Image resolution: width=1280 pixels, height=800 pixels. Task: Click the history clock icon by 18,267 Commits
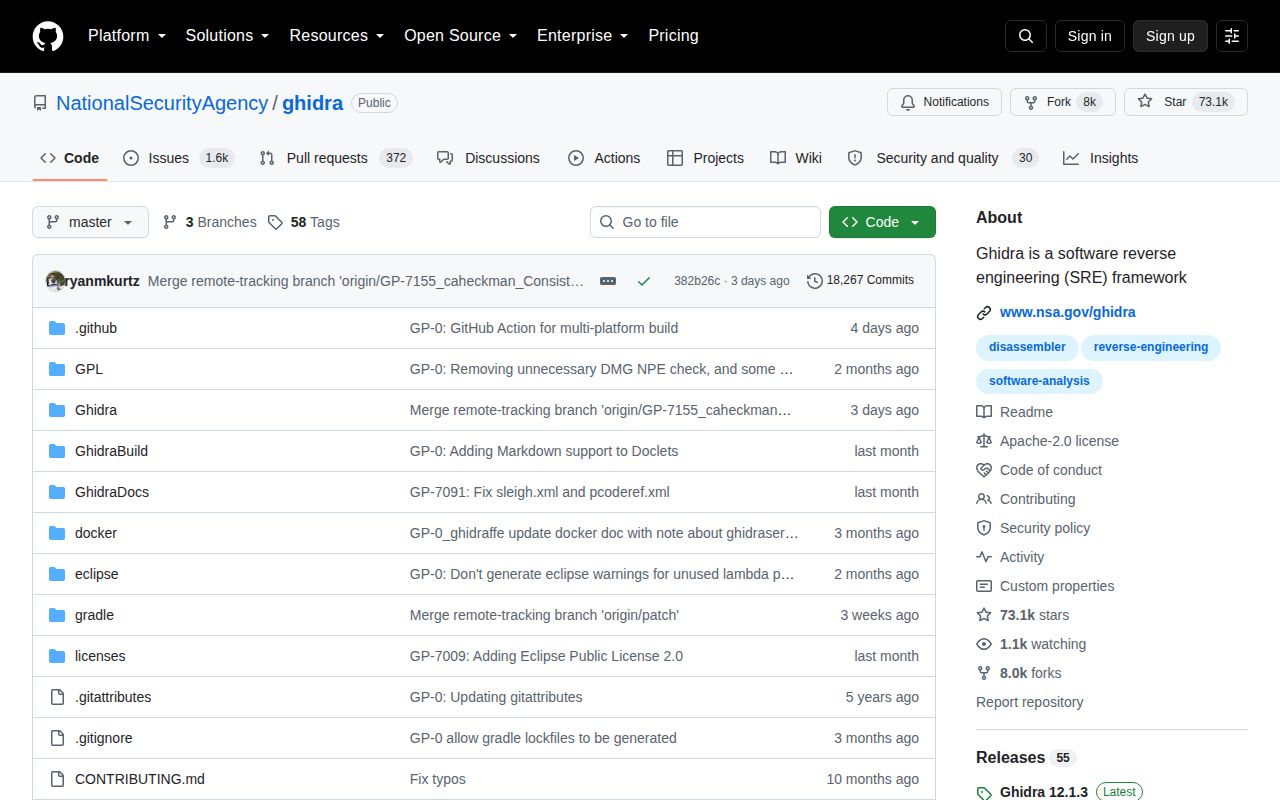click(x=815, y=281)
